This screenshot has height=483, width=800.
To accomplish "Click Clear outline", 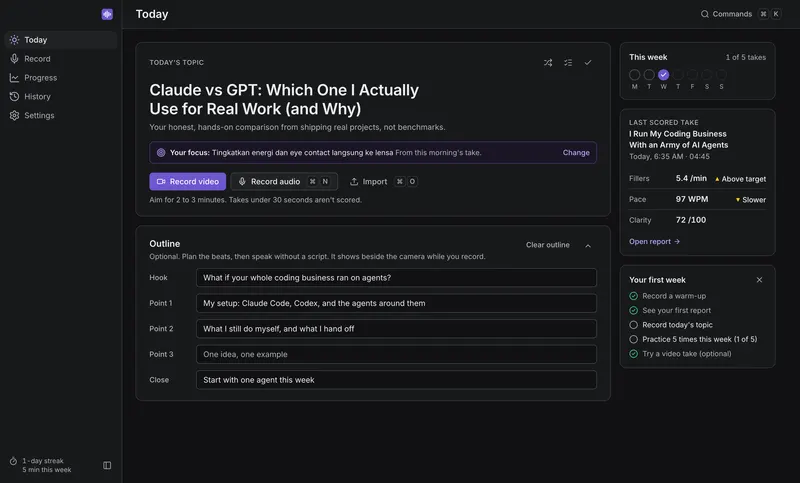I will (x=547, y=245).
